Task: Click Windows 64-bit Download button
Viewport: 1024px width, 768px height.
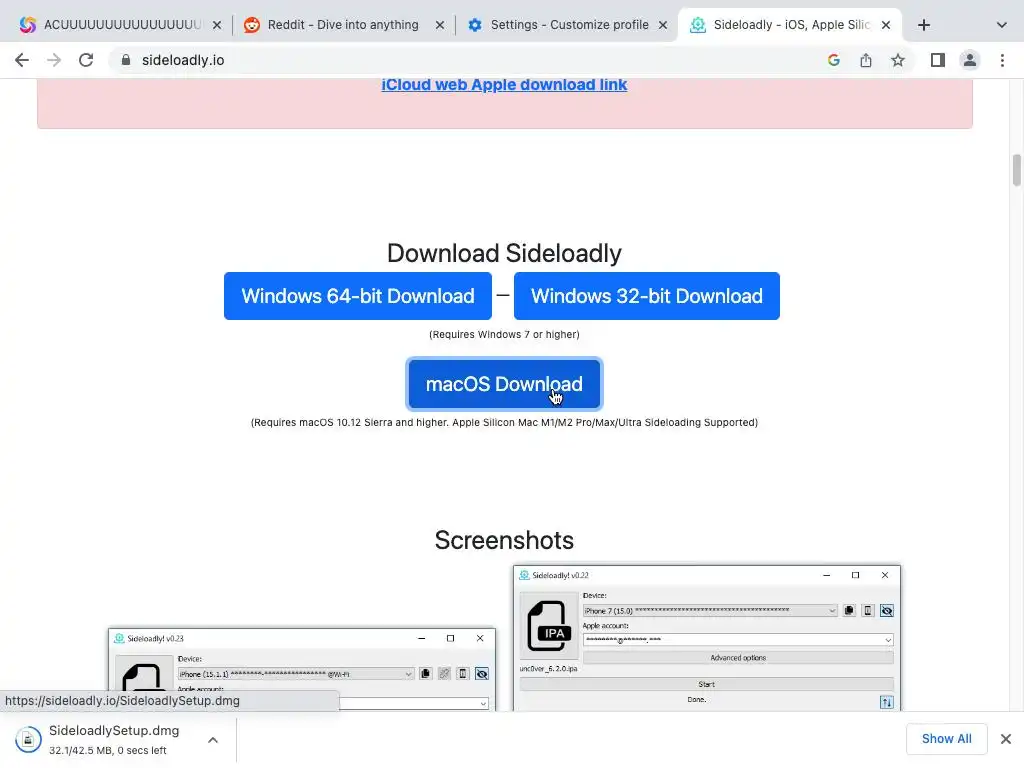Action: [357, 296]
